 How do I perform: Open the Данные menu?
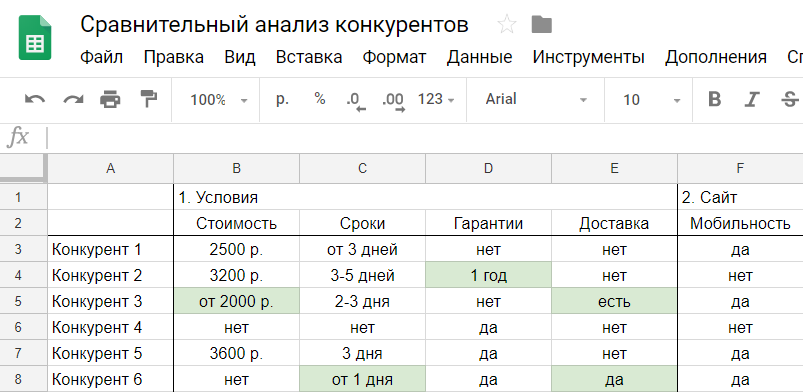[479, 57]
